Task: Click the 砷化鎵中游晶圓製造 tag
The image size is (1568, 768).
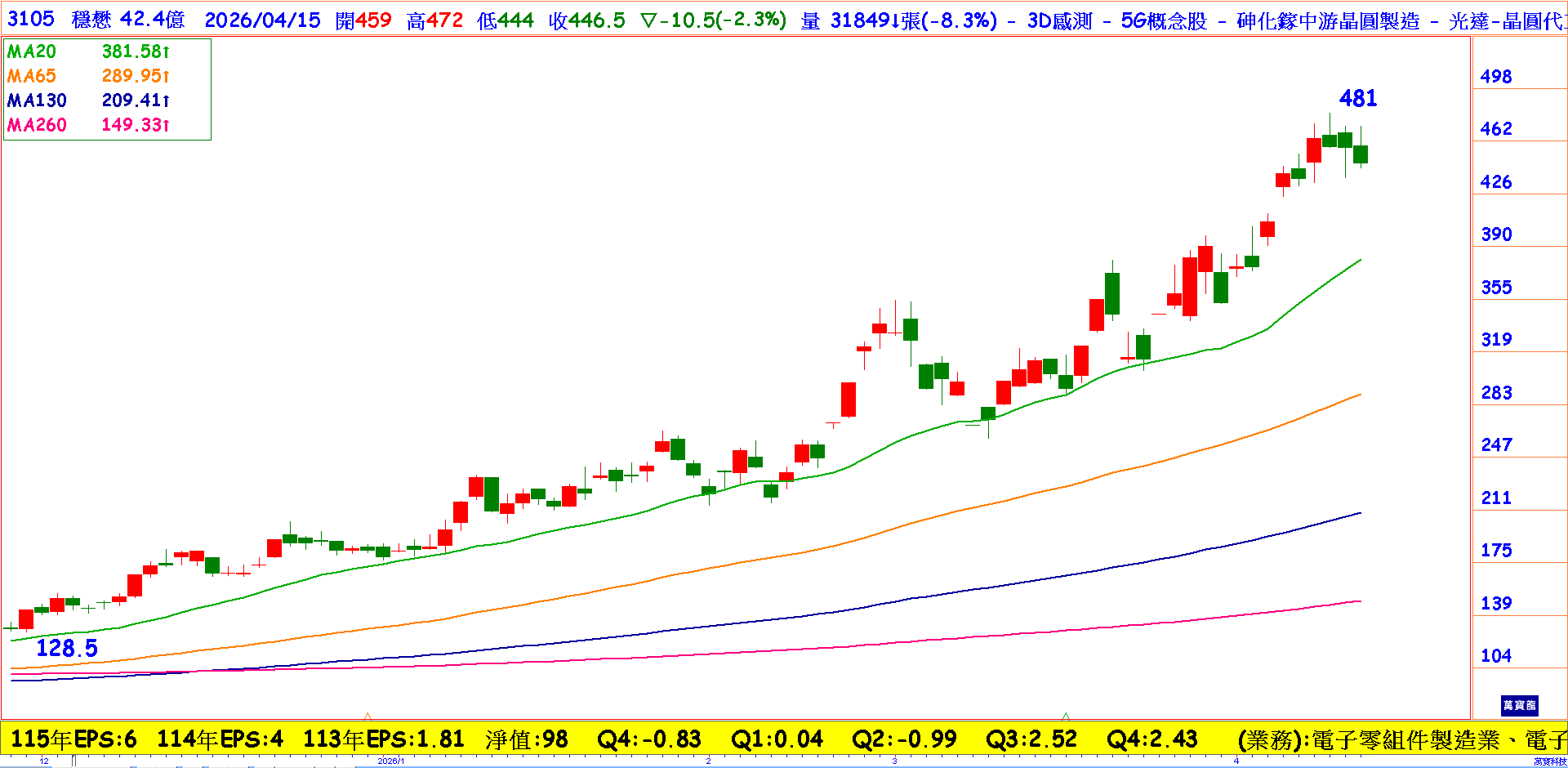Action: [1328, 21]
